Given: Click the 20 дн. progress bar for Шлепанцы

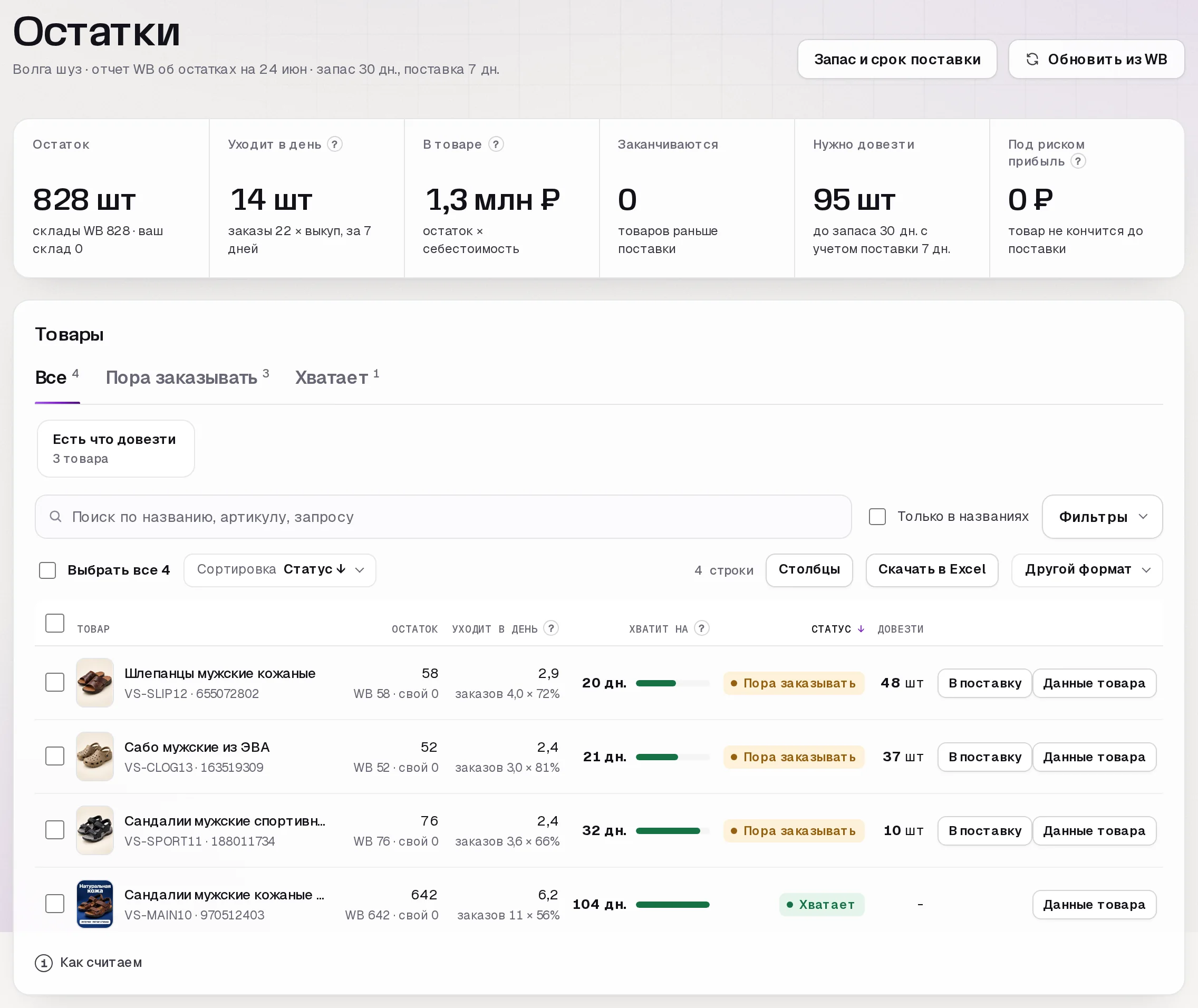Looking at the screenshot, I should tap(672, 683).
